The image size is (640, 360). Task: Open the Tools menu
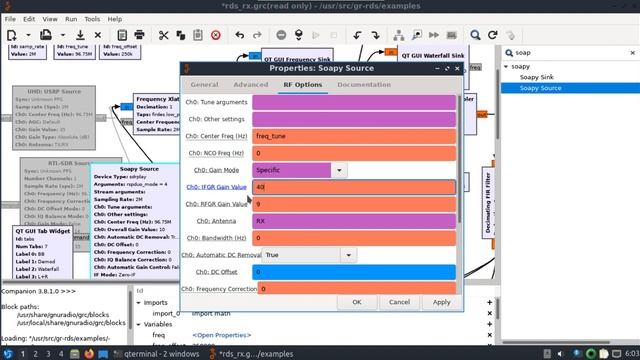click(x=92, y=19)
